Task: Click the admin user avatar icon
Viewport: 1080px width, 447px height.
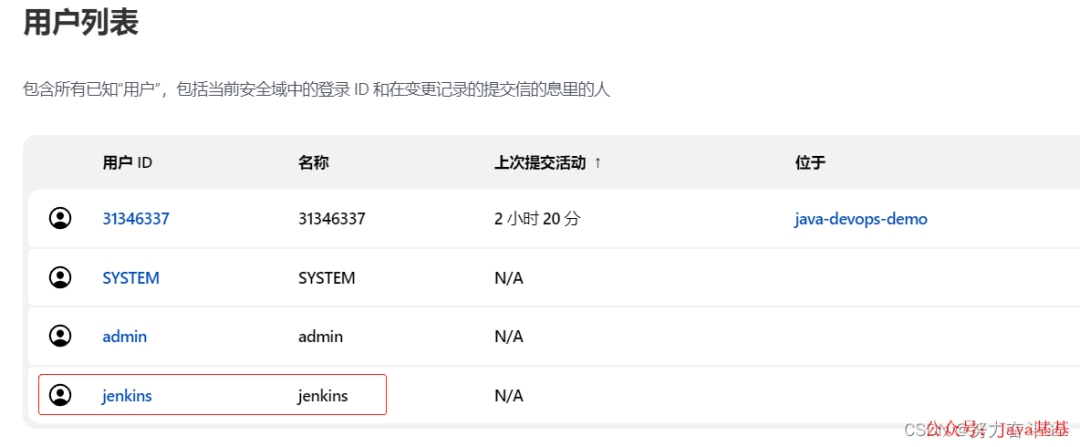Action: click(x=61, y=336)
